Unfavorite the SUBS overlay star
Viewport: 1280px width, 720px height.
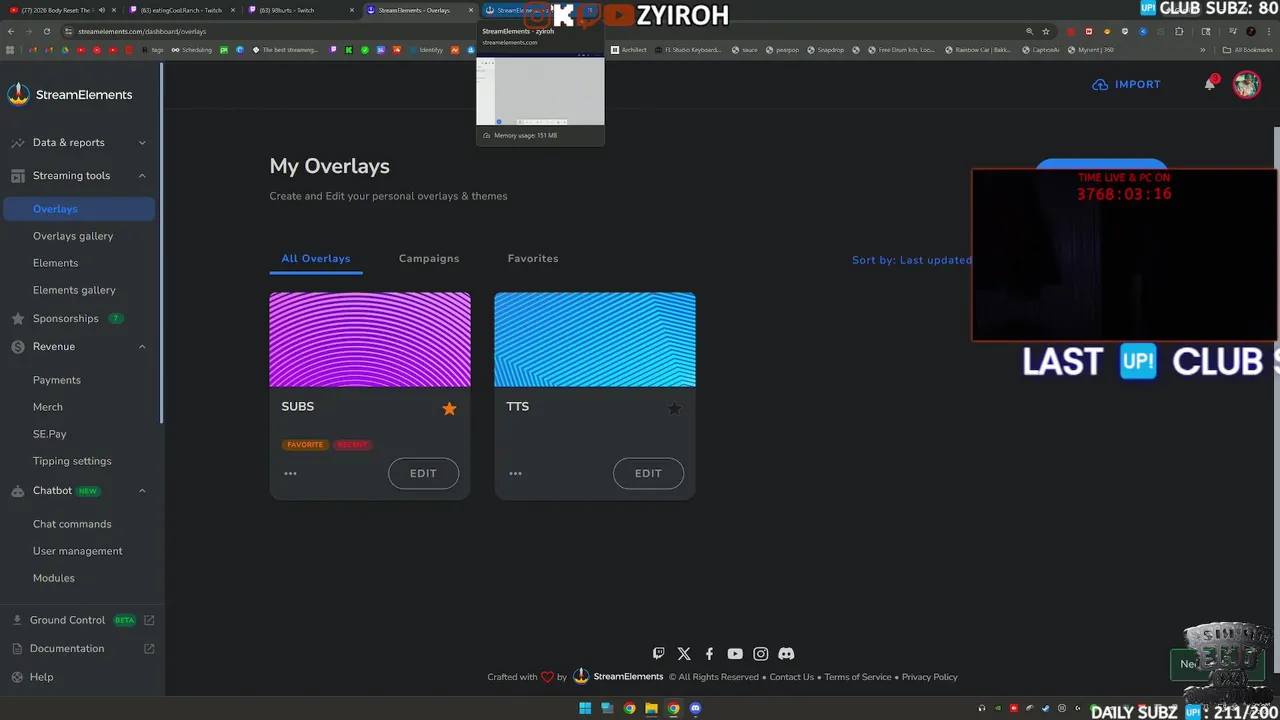click(x=449, y=408)
